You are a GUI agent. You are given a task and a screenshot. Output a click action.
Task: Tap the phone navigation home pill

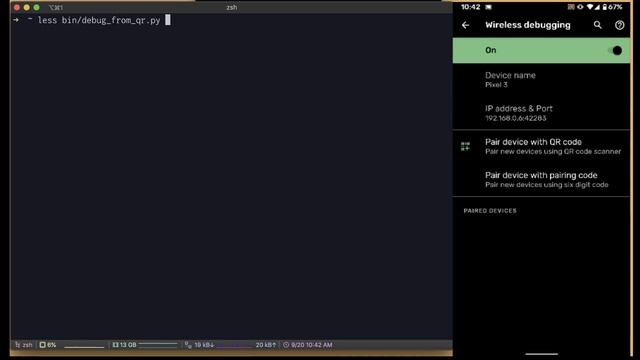pyautogui.click(x=541, y=354)
